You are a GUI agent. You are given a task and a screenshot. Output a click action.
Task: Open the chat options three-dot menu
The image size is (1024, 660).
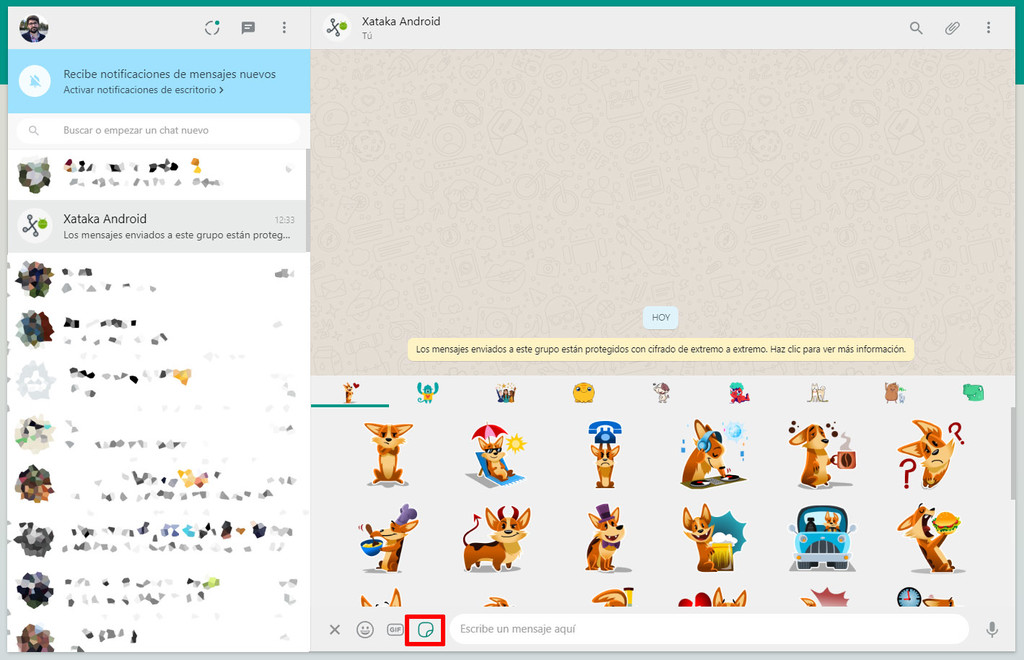989,28
